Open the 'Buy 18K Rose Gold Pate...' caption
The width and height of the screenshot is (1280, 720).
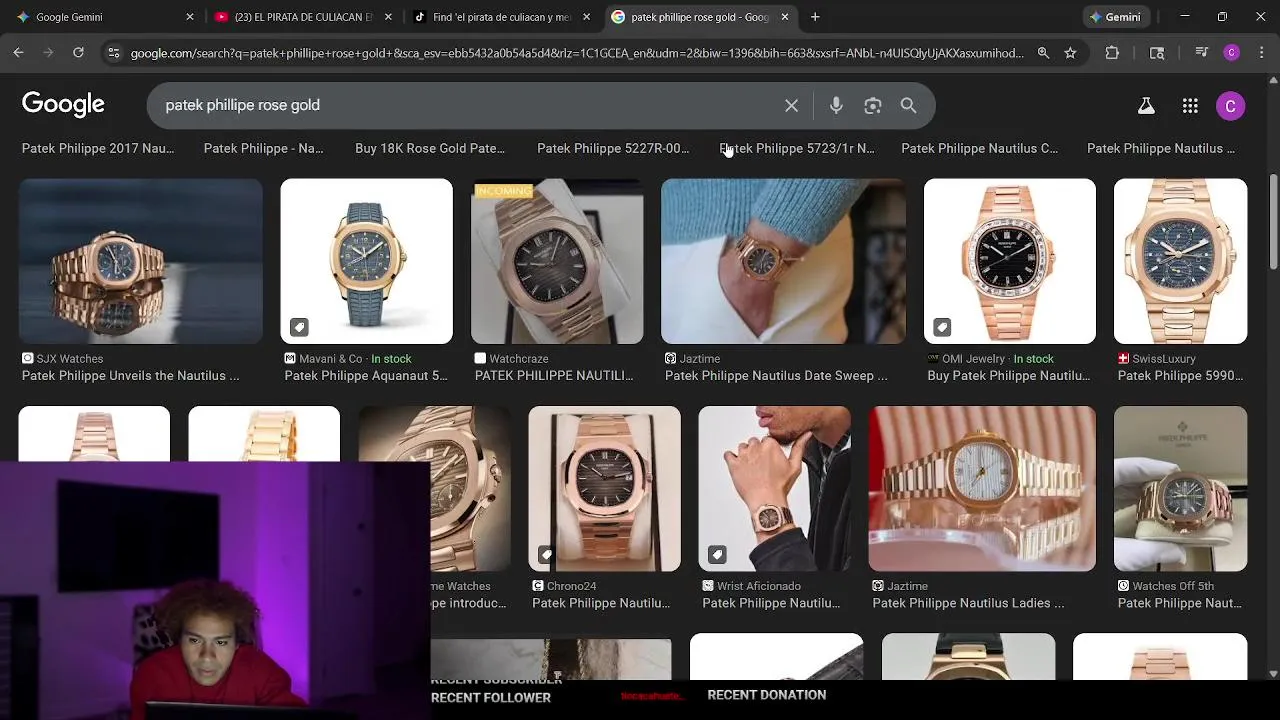tap(430, 148)
